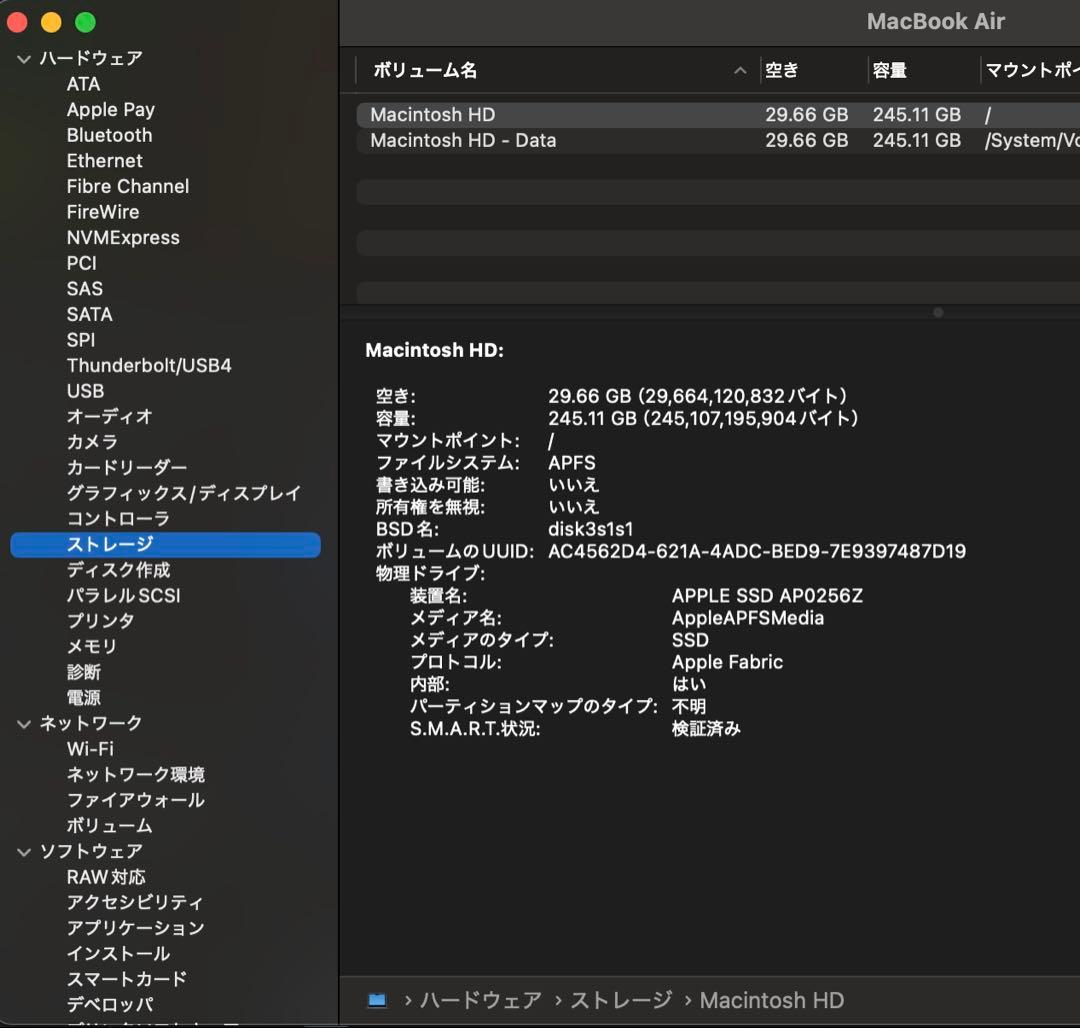Select 電源 in the sidebar

pos(84,697)
